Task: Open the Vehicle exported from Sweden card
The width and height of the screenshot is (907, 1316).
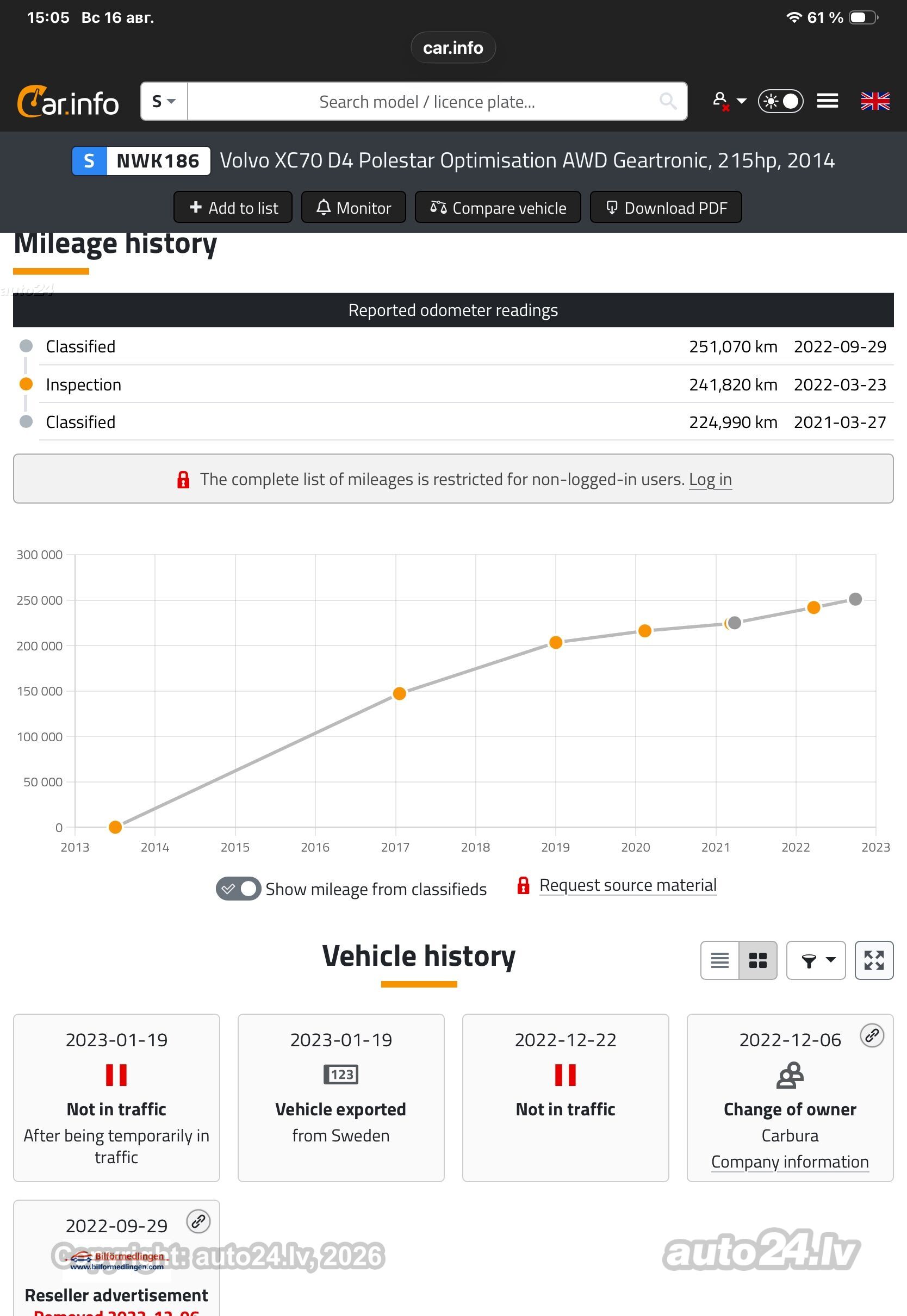Action: pos(341,1098)
